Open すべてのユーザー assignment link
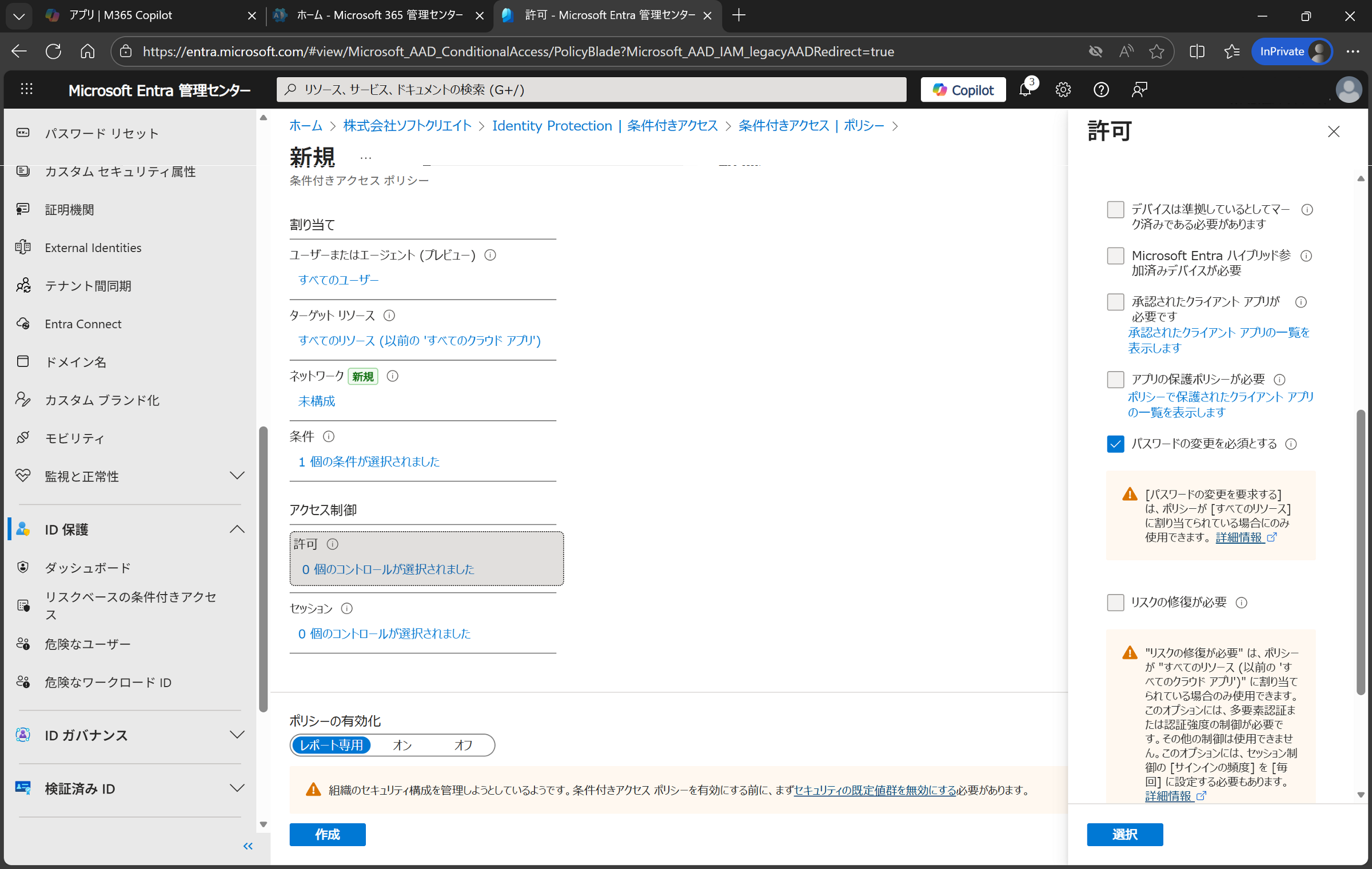The width and height of the screenshot is (1372, 869). tap(338, 280)
